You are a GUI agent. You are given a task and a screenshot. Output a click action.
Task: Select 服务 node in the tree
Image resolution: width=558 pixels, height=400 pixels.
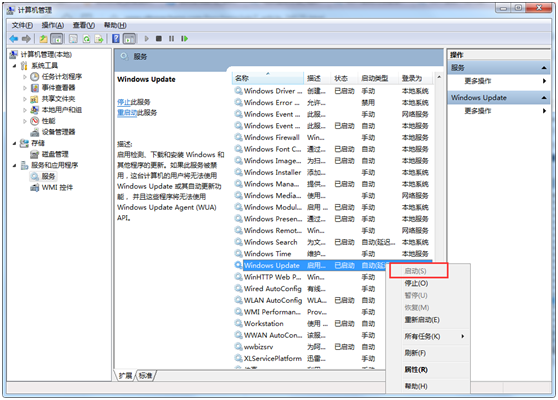click(x=48, y=176)
